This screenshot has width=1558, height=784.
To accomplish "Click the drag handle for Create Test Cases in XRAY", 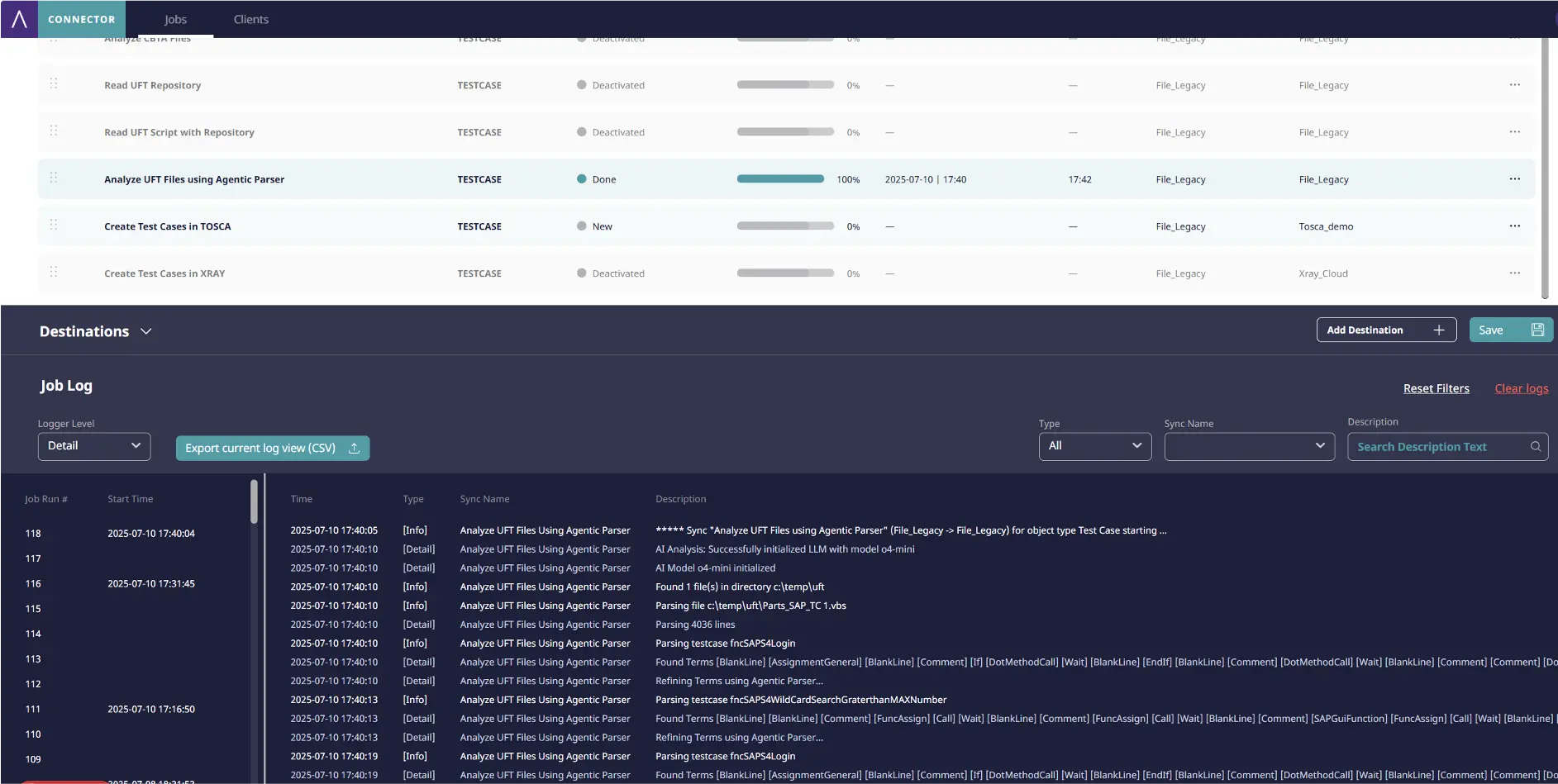I will [x=54, y=273].
